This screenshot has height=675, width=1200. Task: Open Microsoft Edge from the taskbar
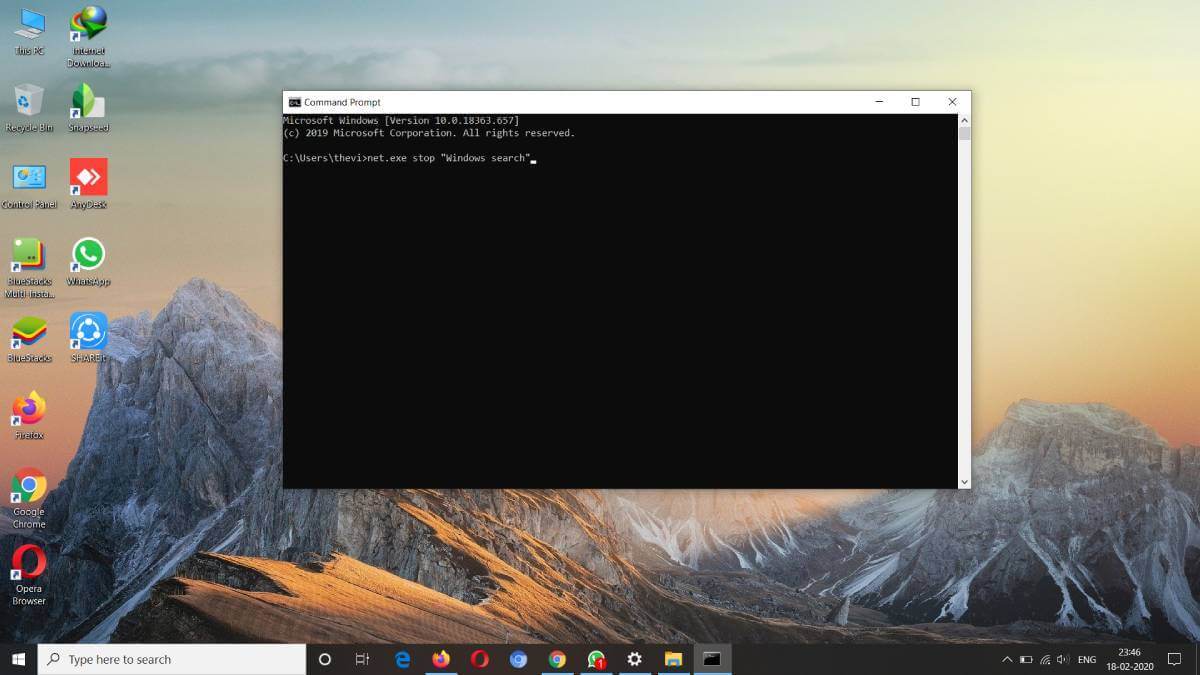pos(403,659)
